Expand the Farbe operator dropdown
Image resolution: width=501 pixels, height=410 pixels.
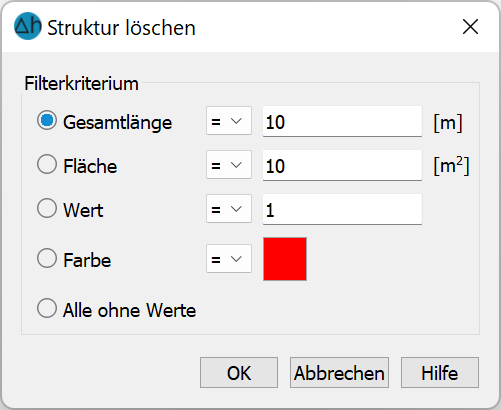pyautogui.click(x=229, y=259)
